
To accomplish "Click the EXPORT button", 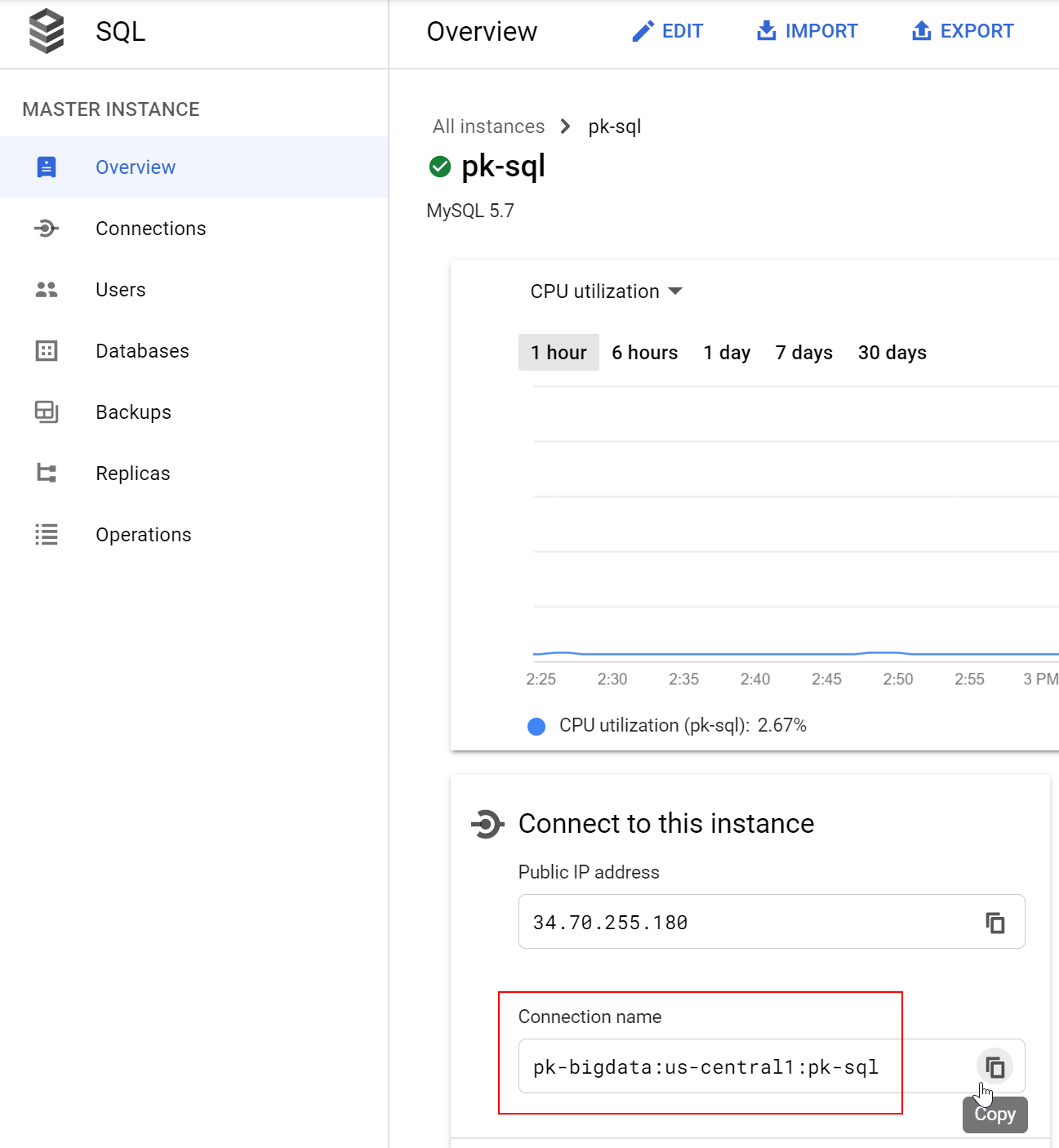I will (x=963, y=31).
